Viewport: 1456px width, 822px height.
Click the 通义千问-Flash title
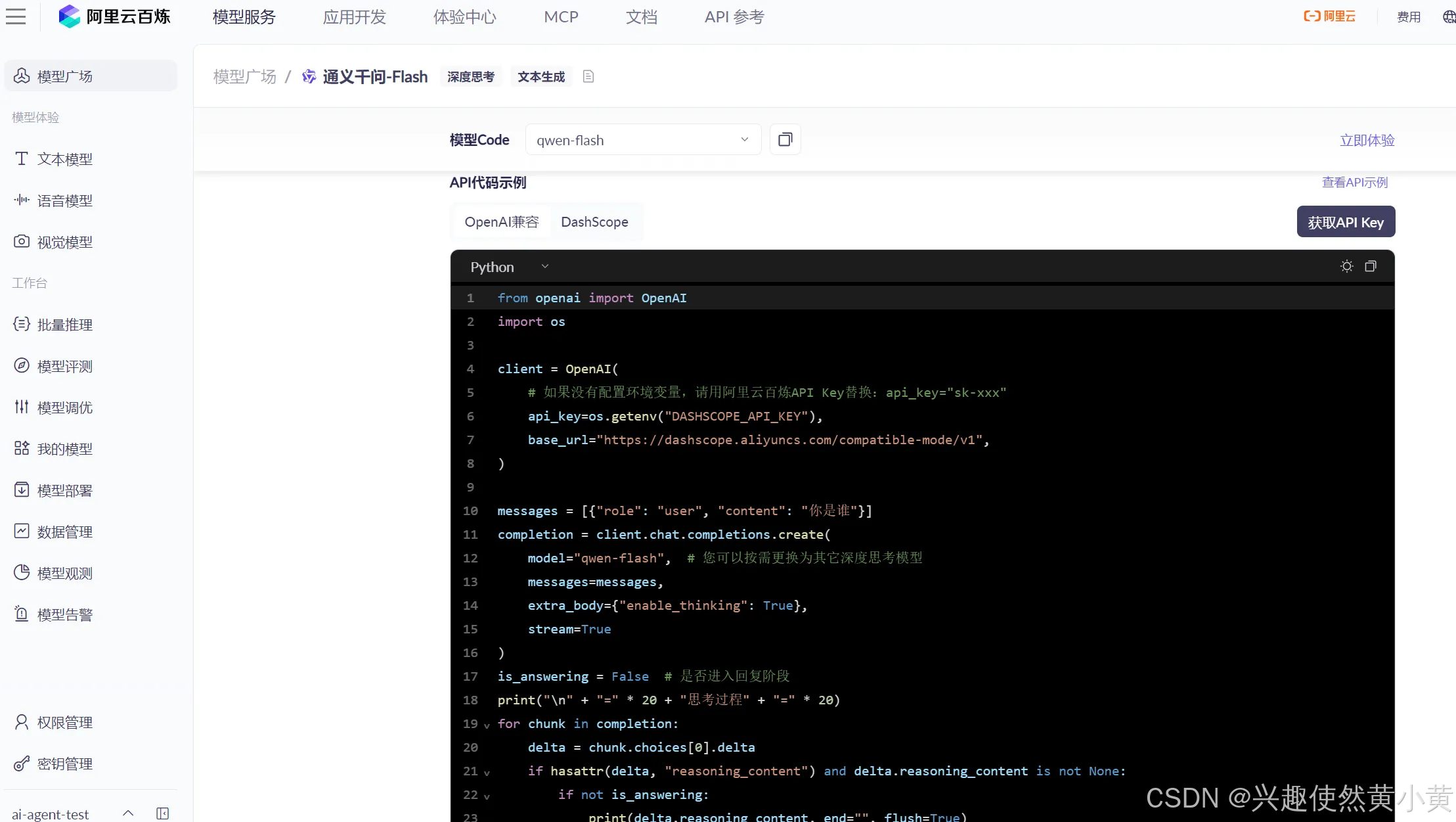click(375, 77)
